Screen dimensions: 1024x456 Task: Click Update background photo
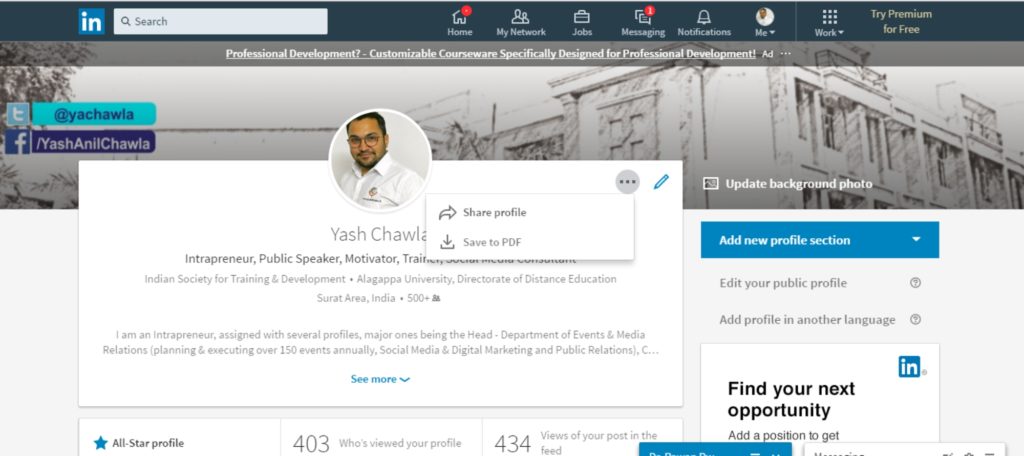[788, 184]
